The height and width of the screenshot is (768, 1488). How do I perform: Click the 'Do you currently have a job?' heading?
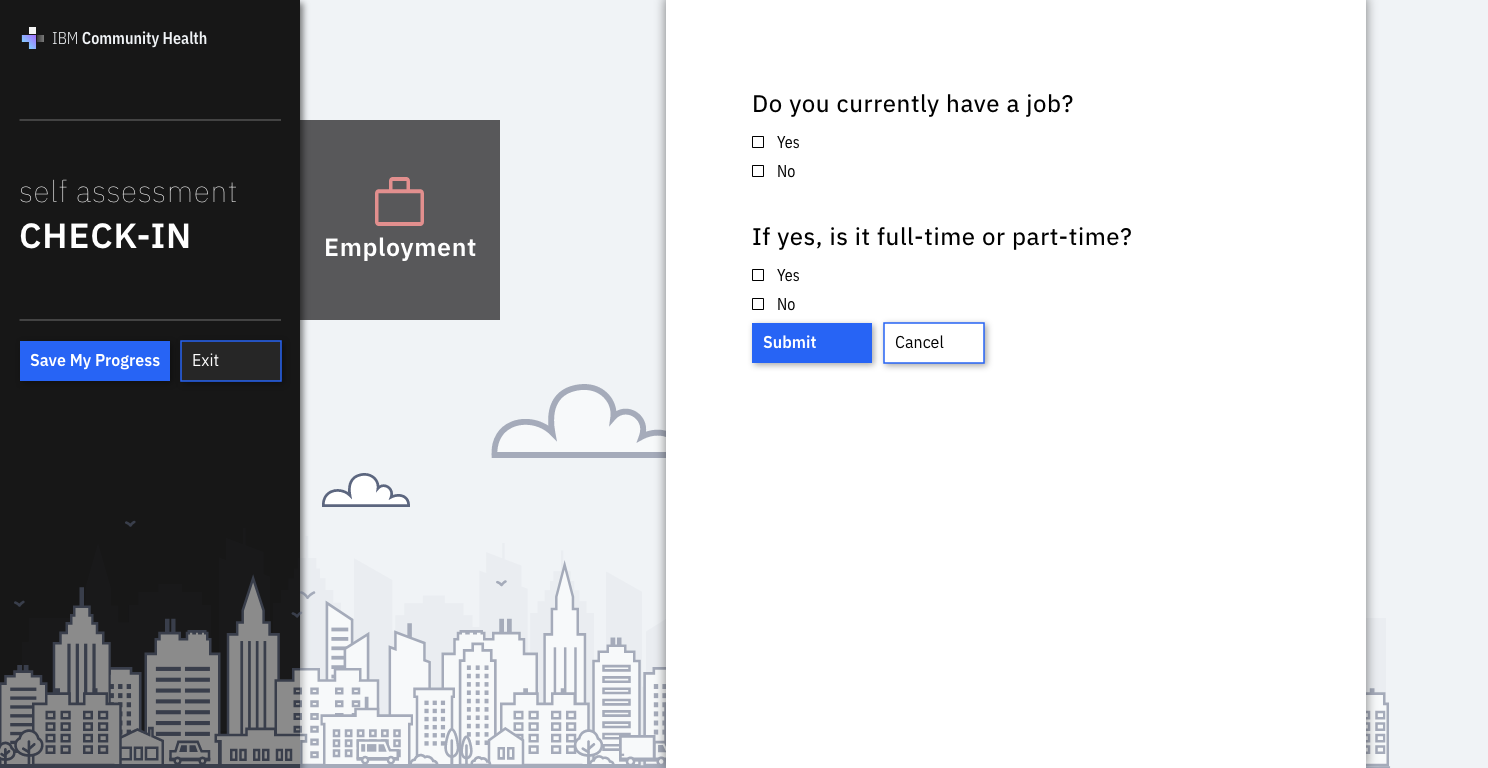pyautogui.click(x=912, y=104)
